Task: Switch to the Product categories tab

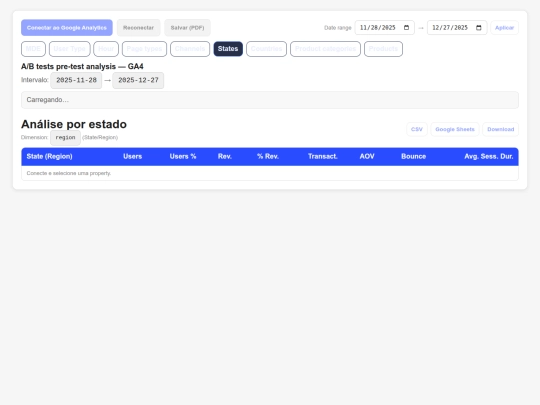Action: 325,49
